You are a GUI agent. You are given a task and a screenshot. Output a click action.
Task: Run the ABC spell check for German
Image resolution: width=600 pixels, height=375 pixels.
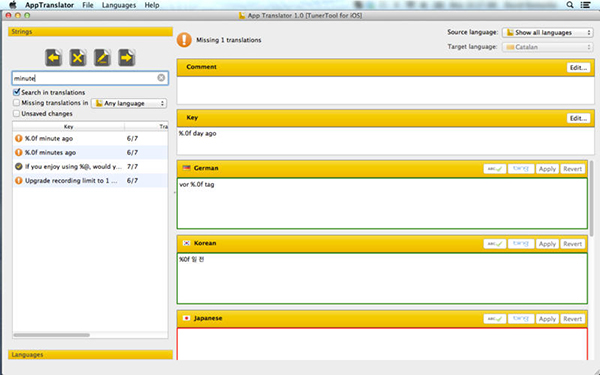[x=495, y=169]
